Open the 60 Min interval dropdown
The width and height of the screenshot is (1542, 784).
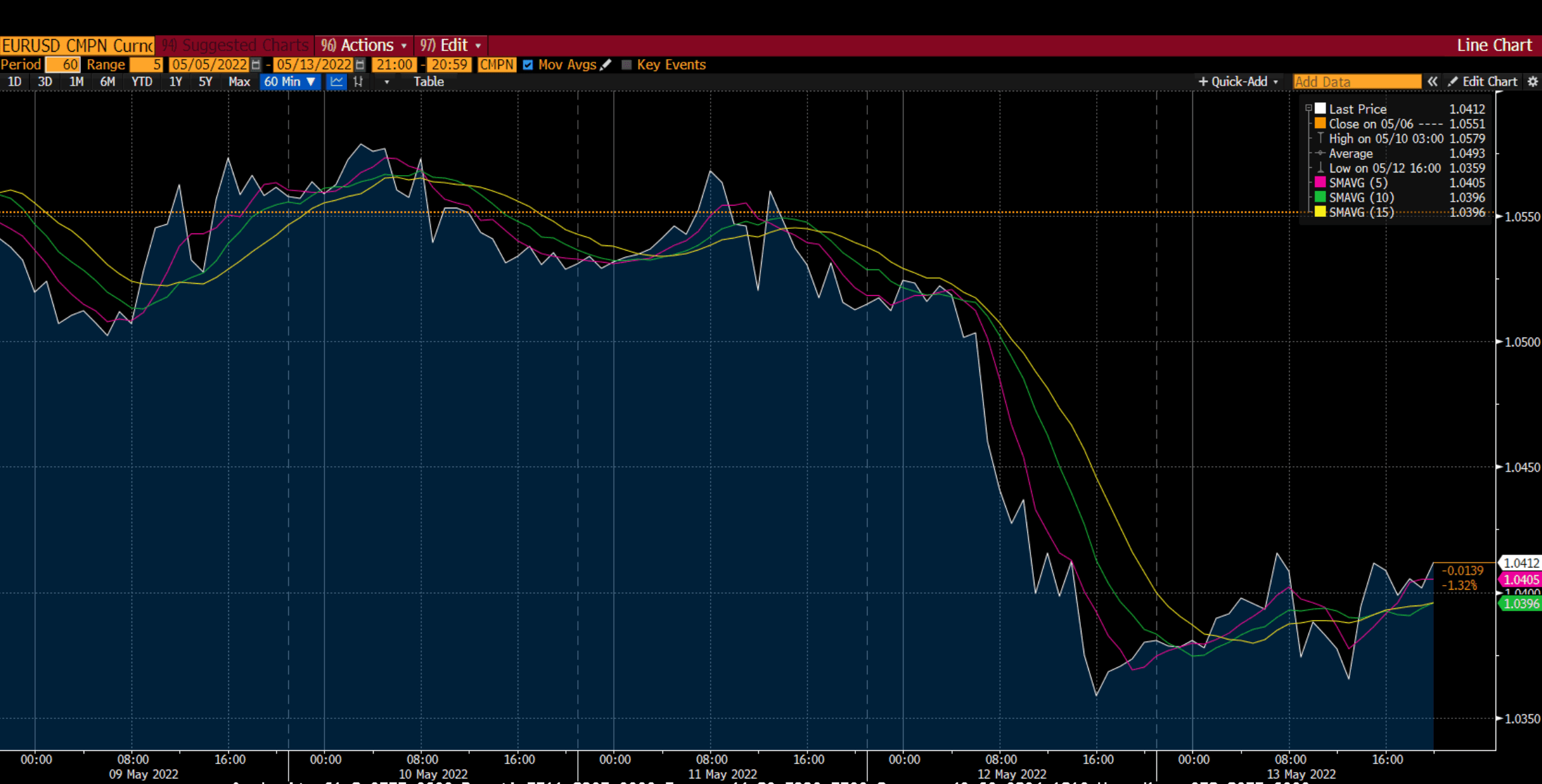[289, 82]
